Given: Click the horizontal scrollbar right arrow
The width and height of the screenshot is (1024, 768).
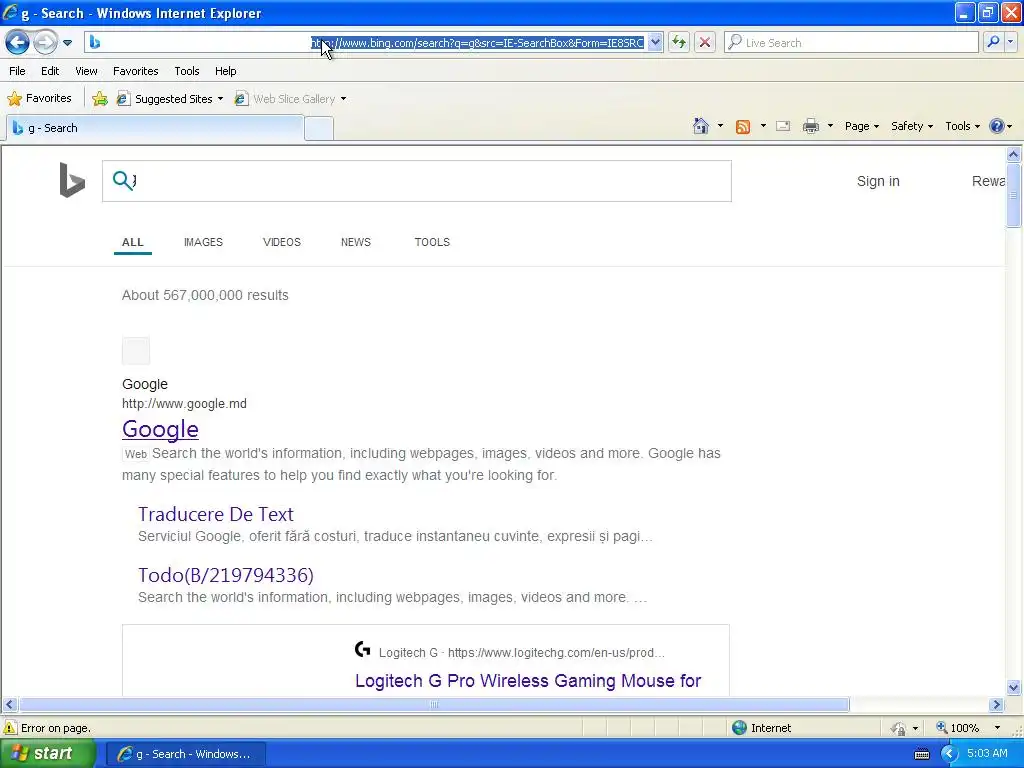Looking at the screenshot, I should pyautogui.click(x=997, y=705).
